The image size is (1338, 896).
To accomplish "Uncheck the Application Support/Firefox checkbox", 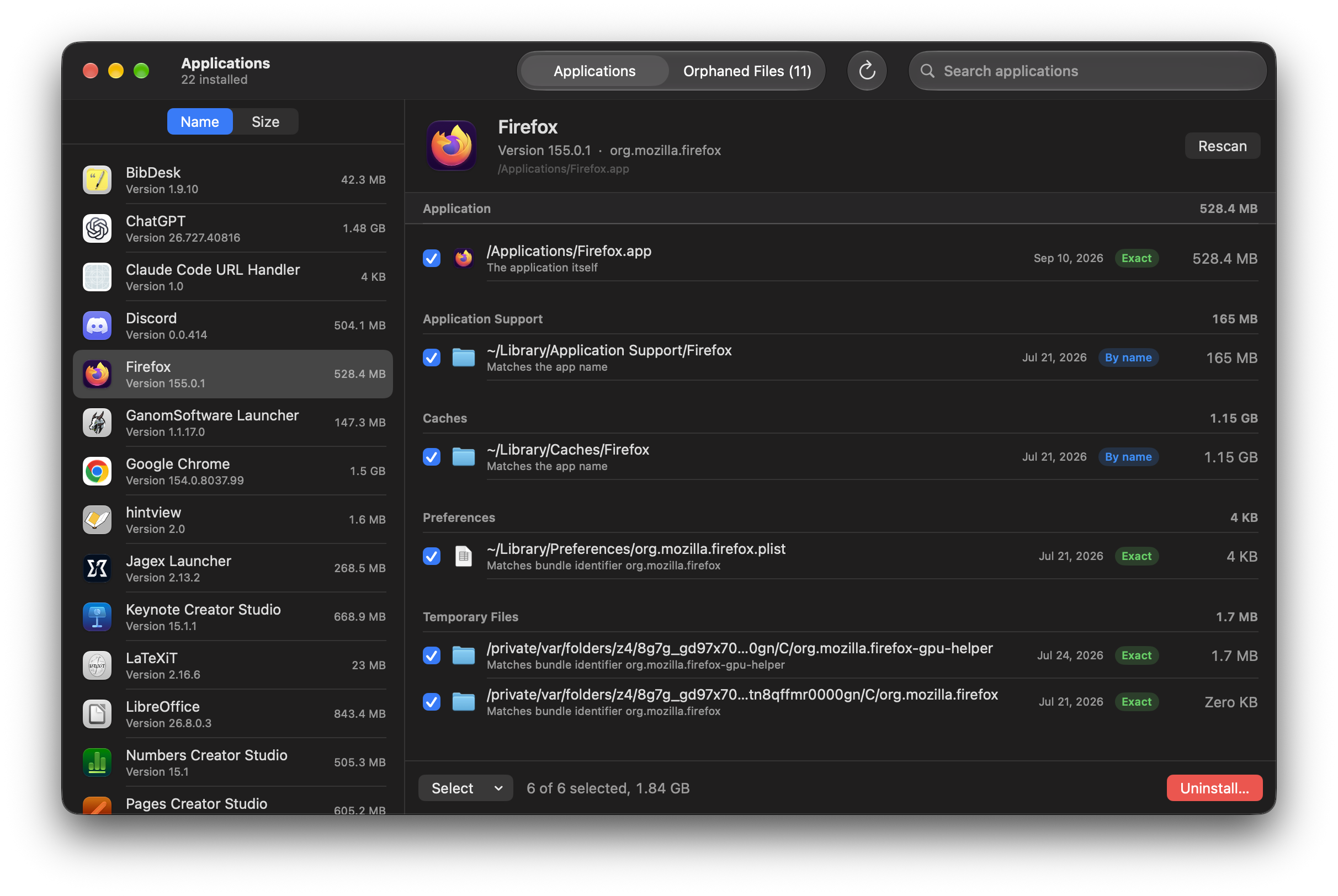I will click(x=432, y=358).
